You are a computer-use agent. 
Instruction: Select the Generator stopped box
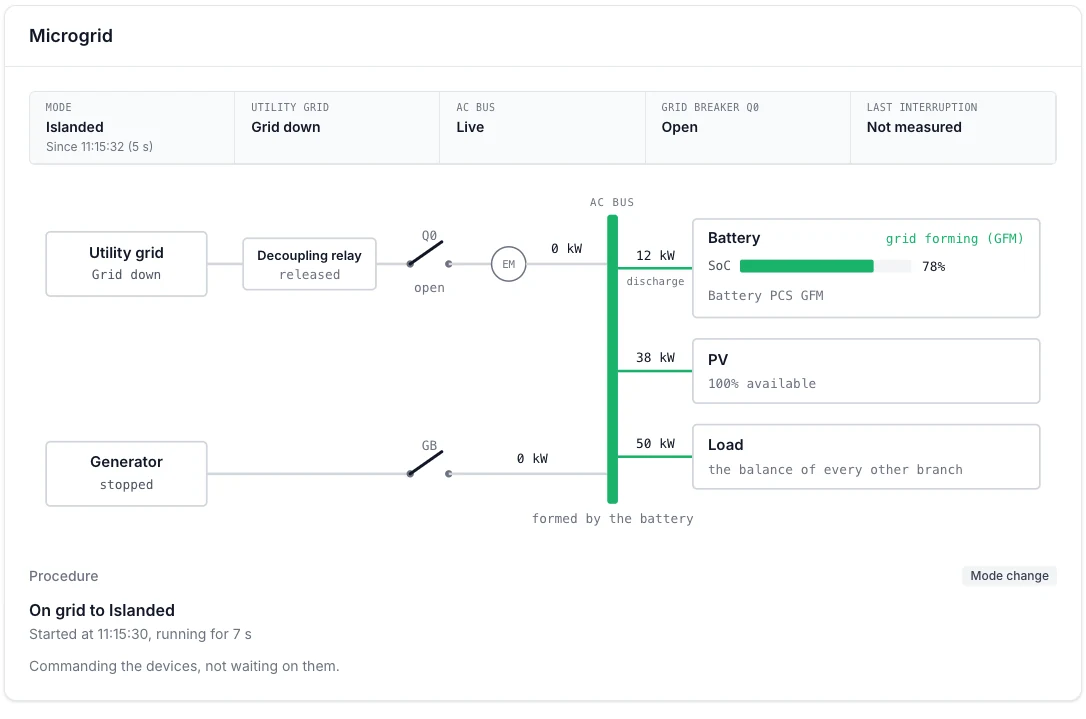(126, 474)
